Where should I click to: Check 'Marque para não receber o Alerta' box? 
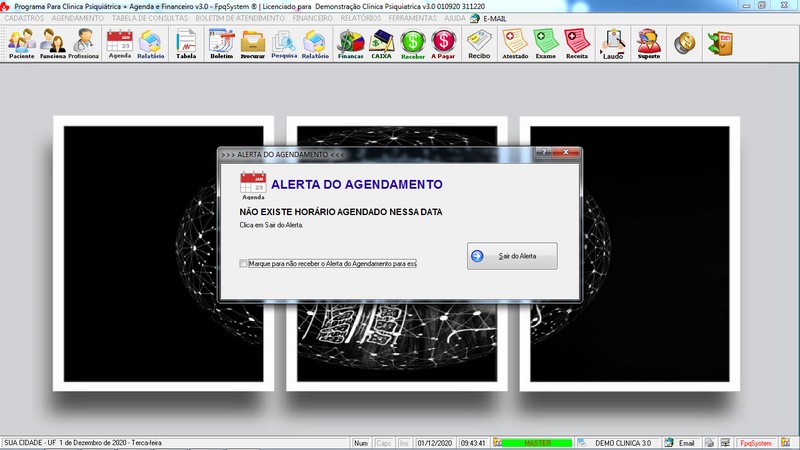pyautogui.click(x=243, y=263)
